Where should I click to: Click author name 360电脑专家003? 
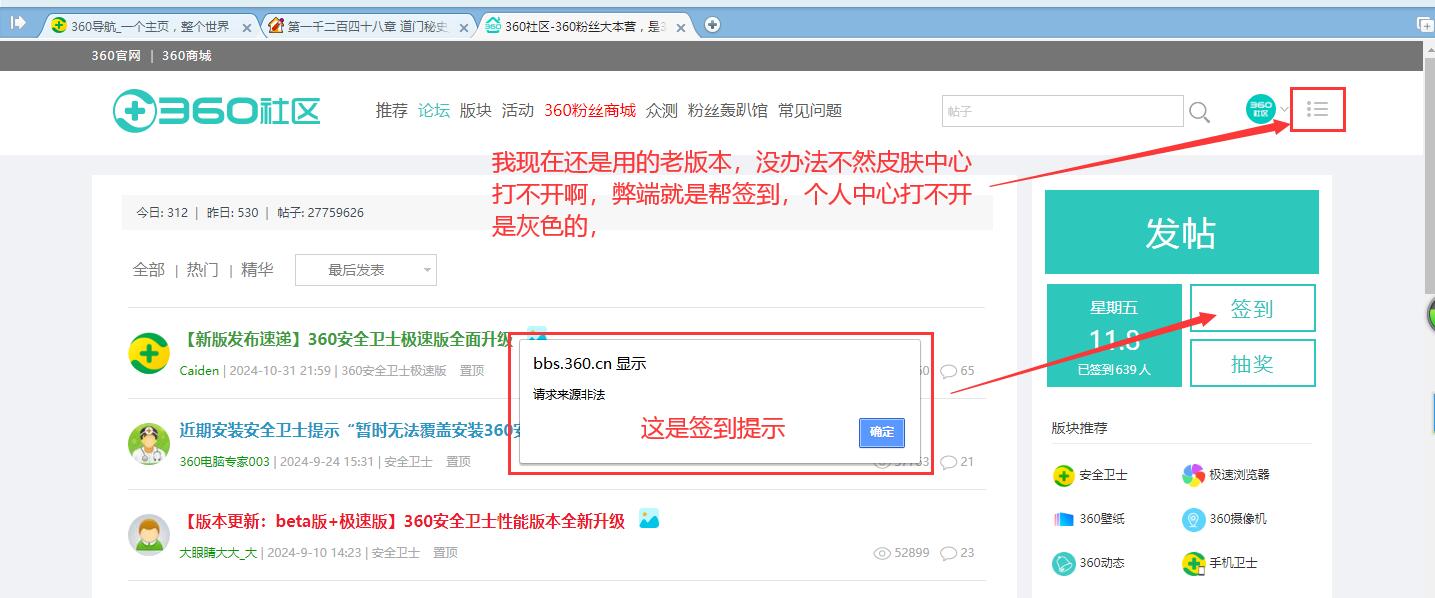point(225,462)
